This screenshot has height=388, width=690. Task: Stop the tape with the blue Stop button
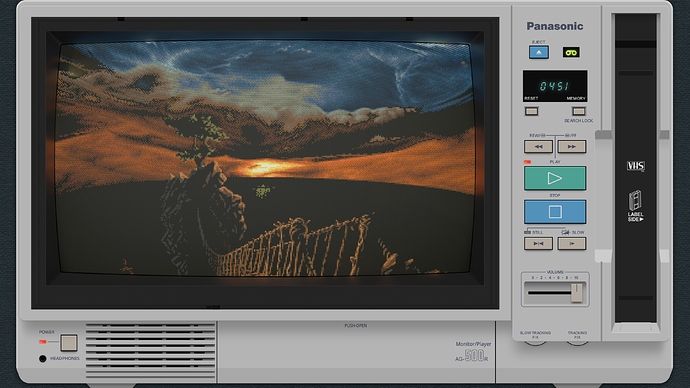click(x=555, y=212)
